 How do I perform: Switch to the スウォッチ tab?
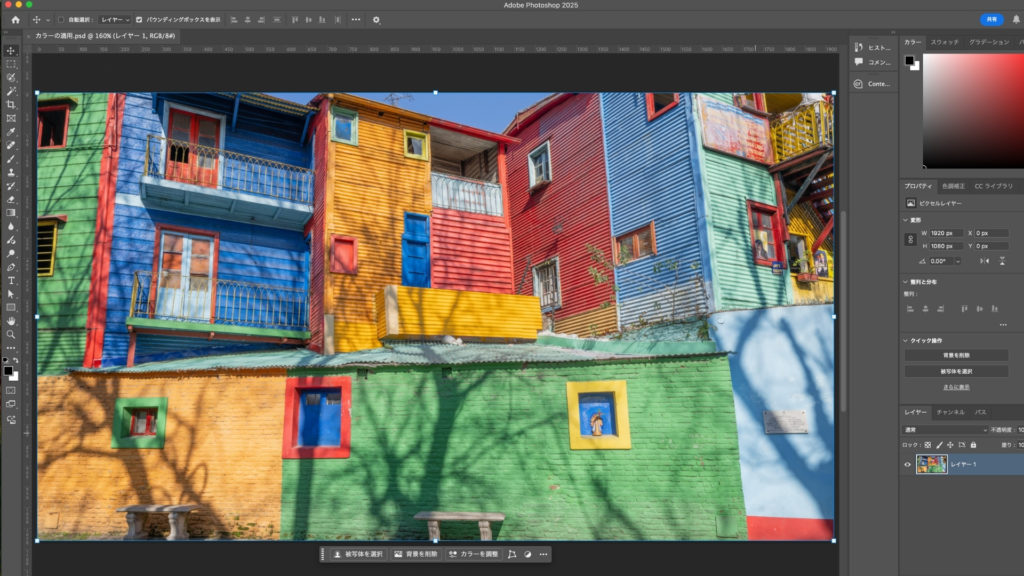tap(944, 42)
